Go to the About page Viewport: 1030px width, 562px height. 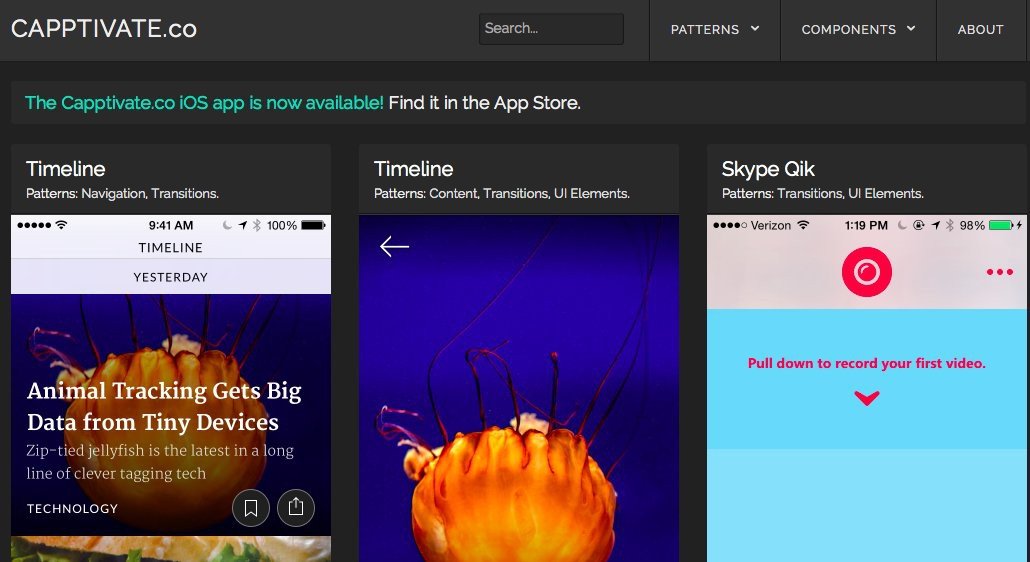pos(980,30)
